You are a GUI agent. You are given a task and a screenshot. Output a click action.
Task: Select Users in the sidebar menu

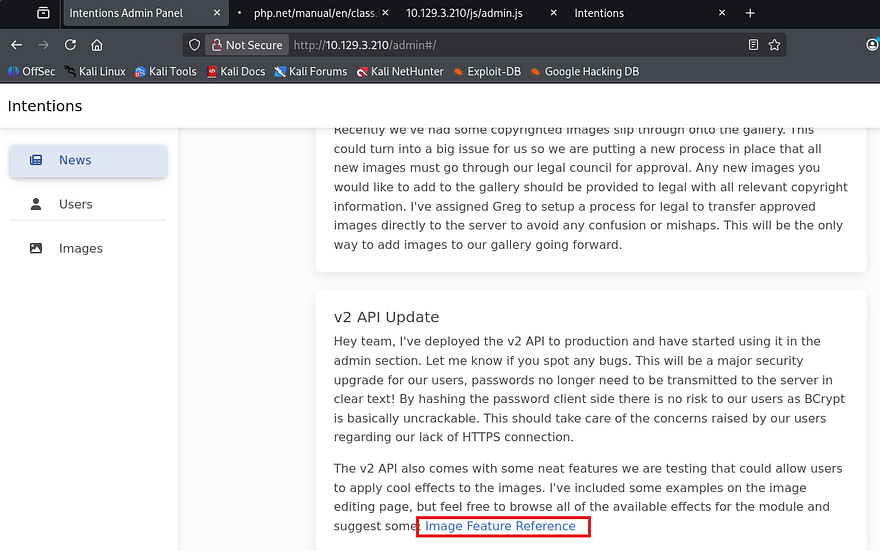tap(76, 204)
